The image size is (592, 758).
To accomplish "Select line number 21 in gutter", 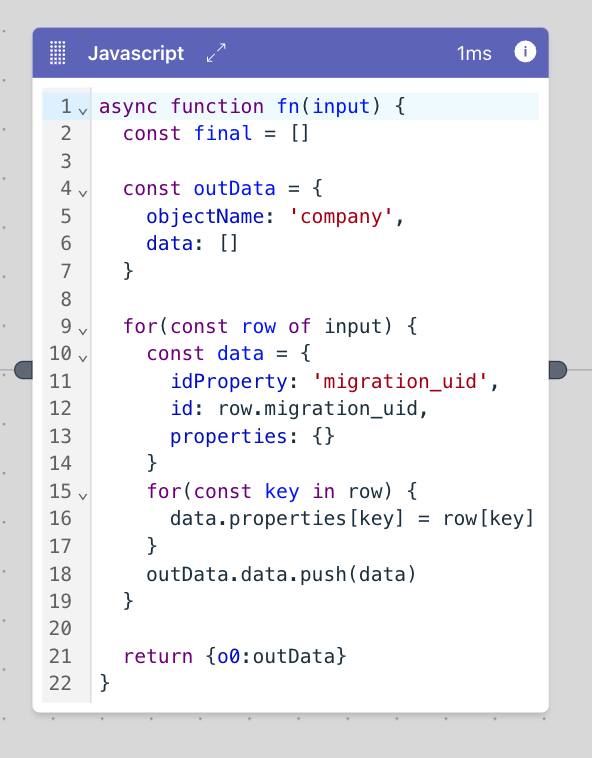I will [60, 656].
